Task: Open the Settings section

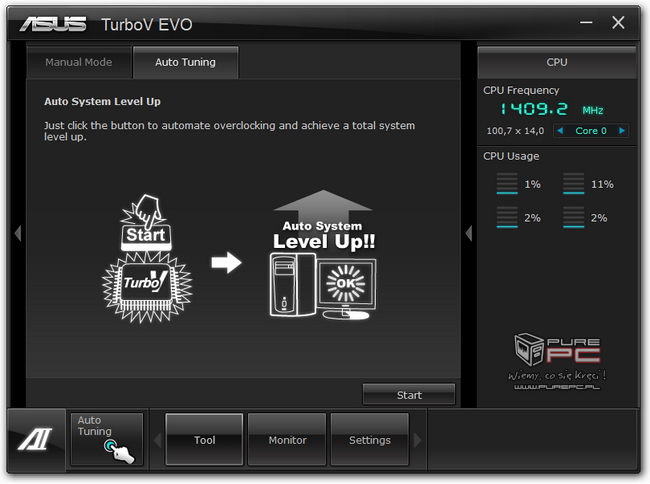Action: tap(370, 440)
